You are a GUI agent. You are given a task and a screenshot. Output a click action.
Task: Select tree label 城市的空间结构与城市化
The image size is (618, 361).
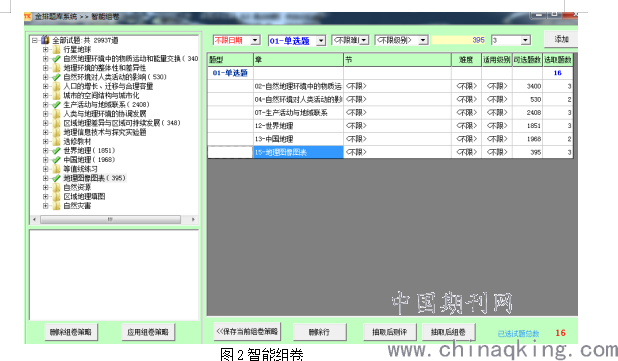coord(101,95)
